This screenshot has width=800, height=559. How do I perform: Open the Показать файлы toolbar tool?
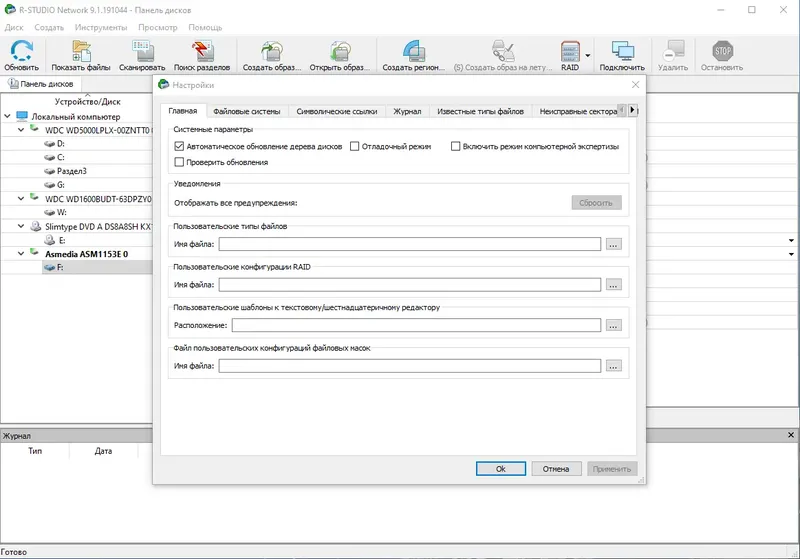(81, 56)
